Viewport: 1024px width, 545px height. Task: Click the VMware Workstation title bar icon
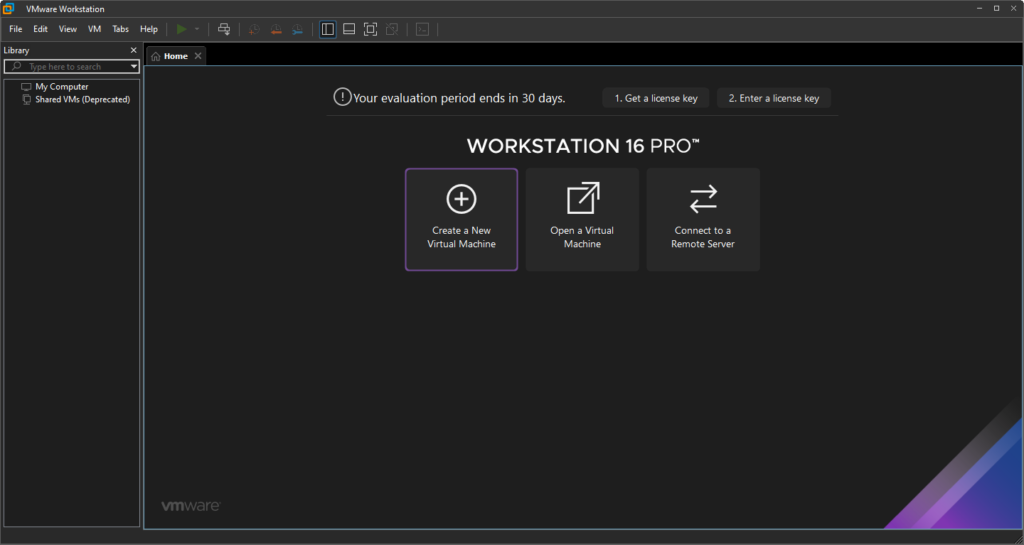[x=8, y=8]
